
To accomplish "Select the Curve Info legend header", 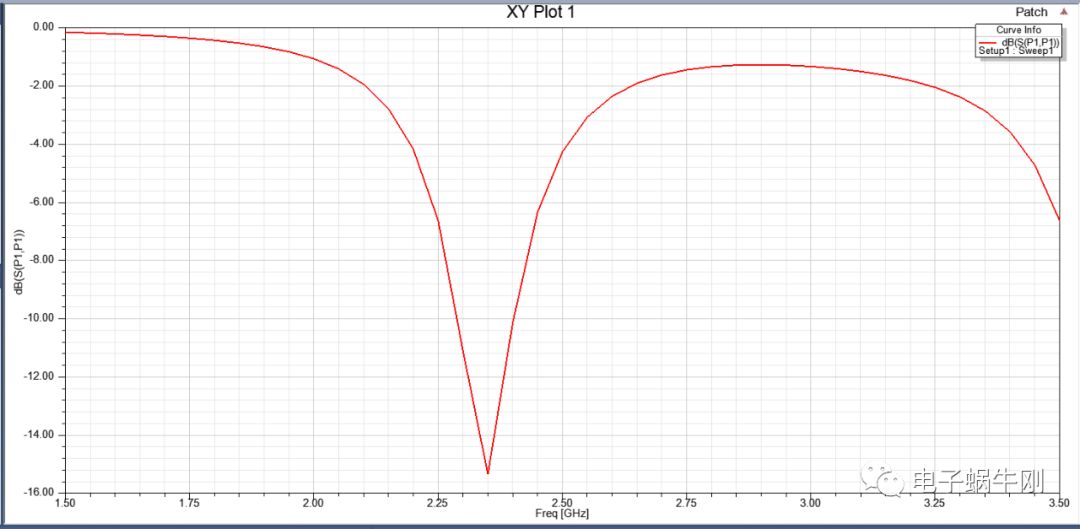I will pyautogui.click(x=1018, y=30).
